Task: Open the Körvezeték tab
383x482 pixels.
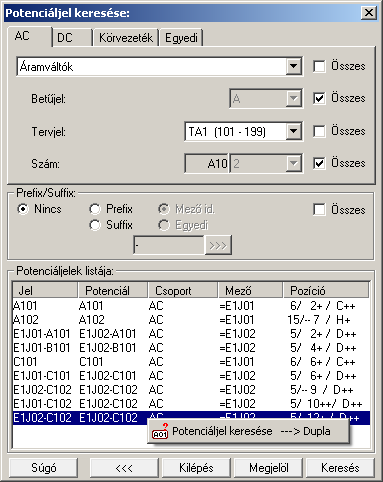Action: coord(126,38)
